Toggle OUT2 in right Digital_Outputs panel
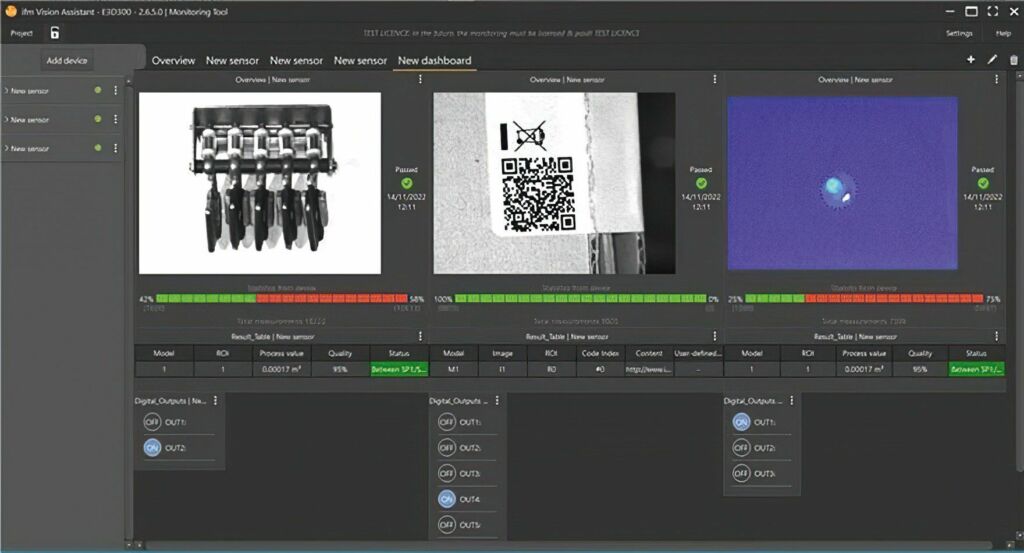Image resolution: width=1024 pixels, height=553 pixels. (741, 448)
